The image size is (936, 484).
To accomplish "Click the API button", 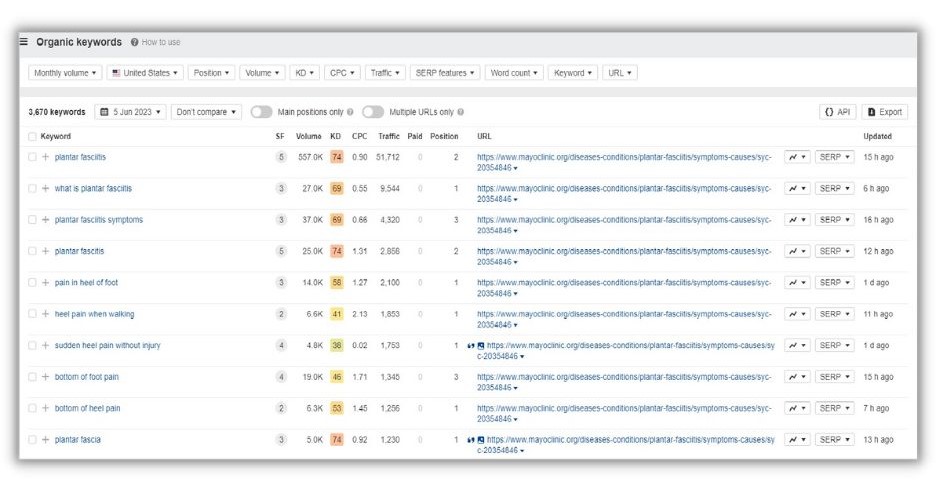I will (838, 112).
